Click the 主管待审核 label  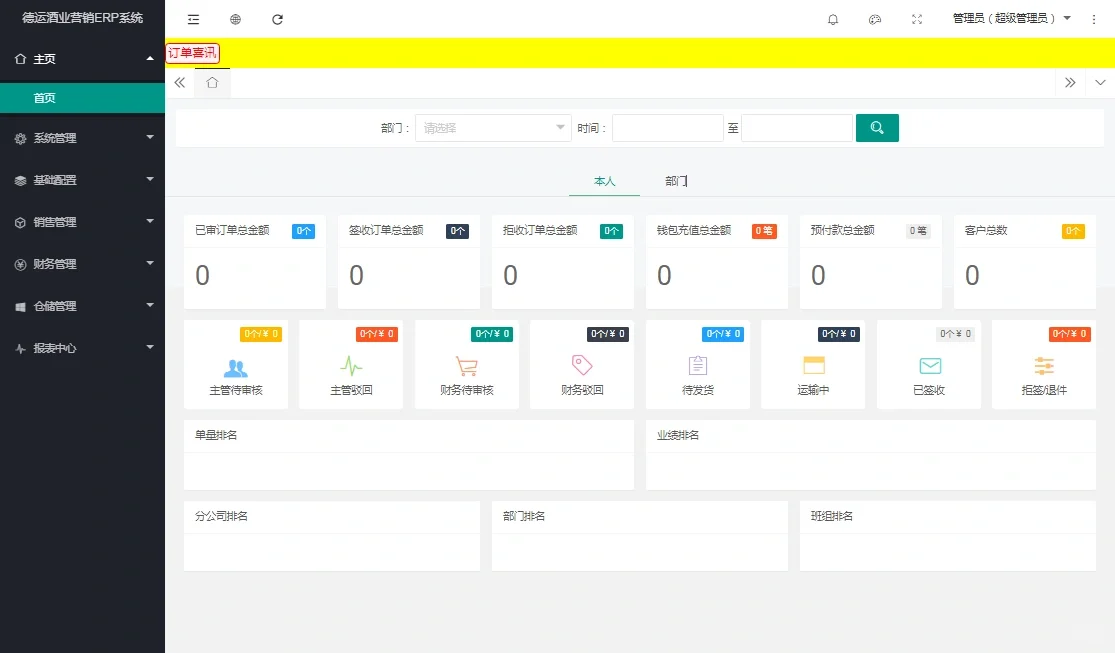pyautogui.click(x=236, y=391)
